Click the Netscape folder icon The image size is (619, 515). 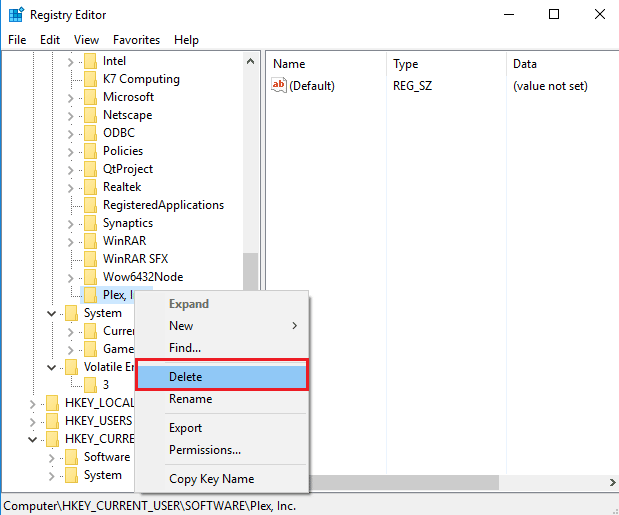tap(90, 115)
